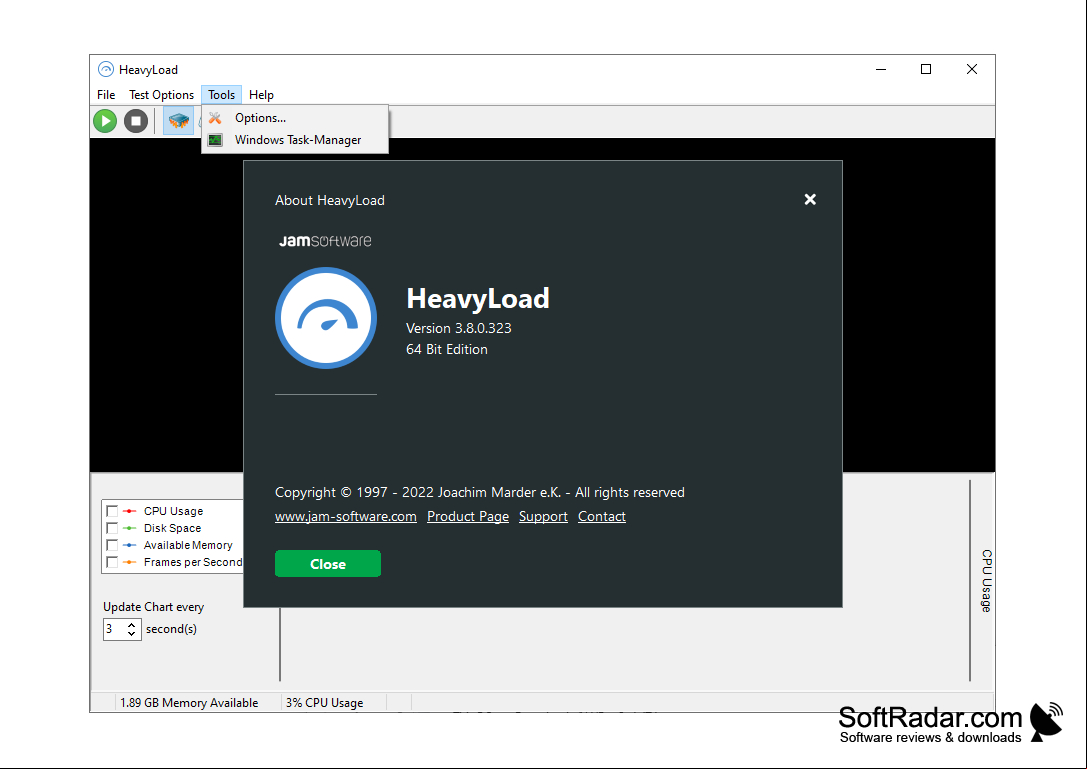This screenshot has height=769, width=1087.
Task: Open the File menu
Action: (x=106, y=95)
